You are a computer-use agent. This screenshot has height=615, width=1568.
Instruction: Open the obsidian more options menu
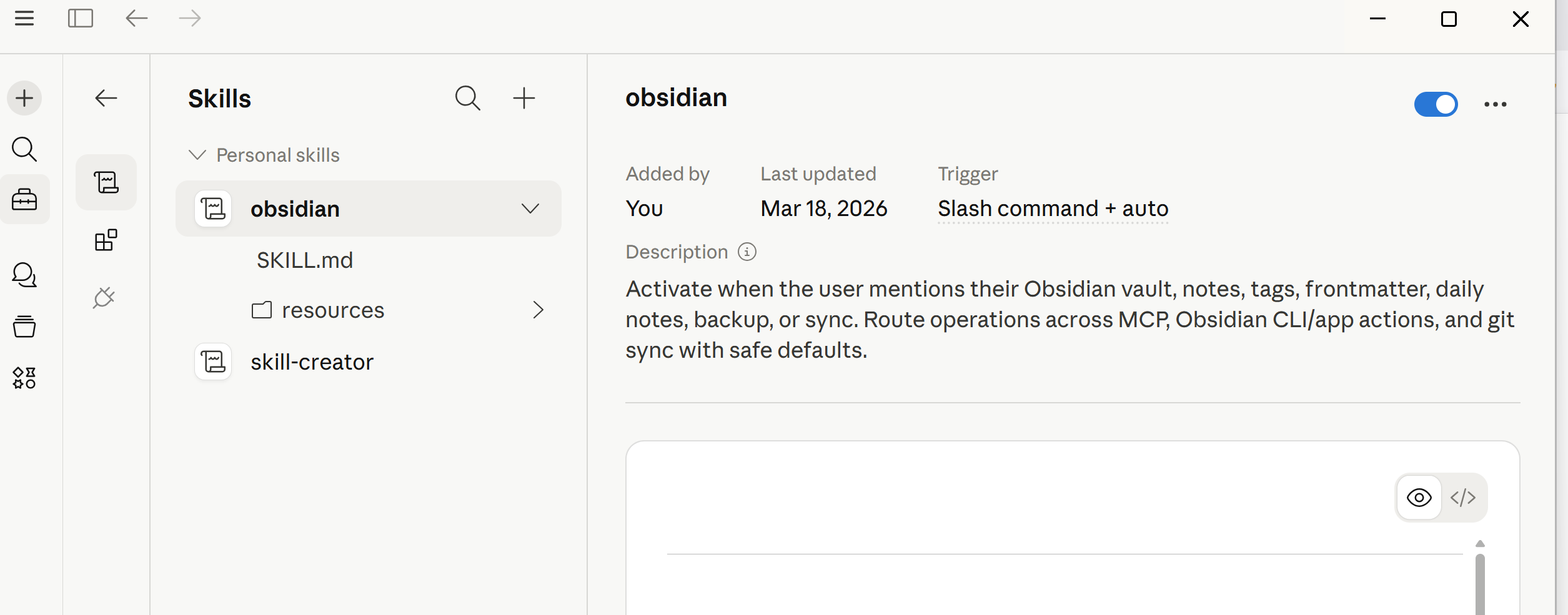tap(1496, 104)
